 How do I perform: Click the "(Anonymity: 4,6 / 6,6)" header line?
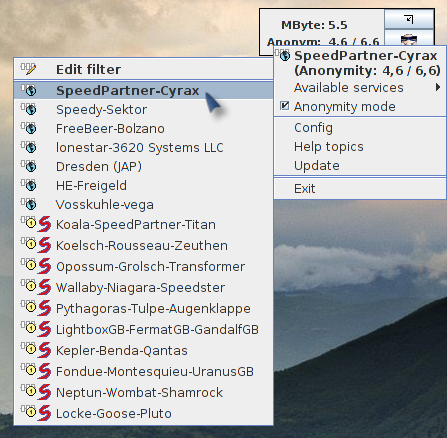pos(367,71)
